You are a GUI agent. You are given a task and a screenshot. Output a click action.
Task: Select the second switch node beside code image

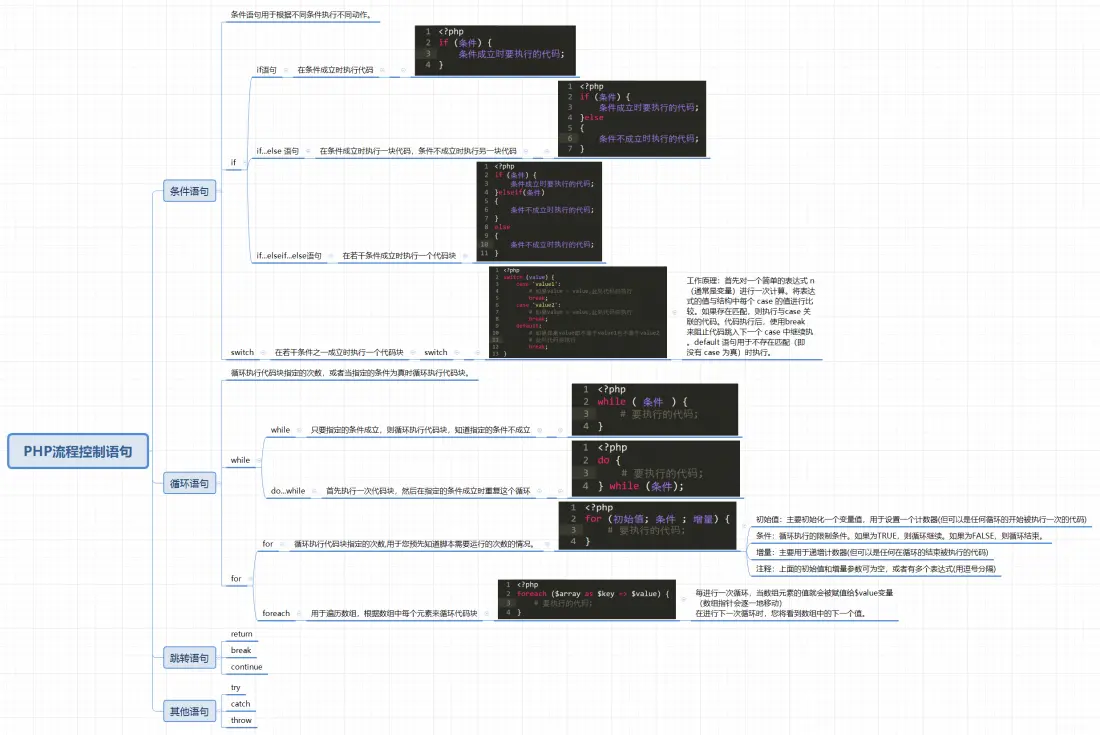(x=436, y=352)
